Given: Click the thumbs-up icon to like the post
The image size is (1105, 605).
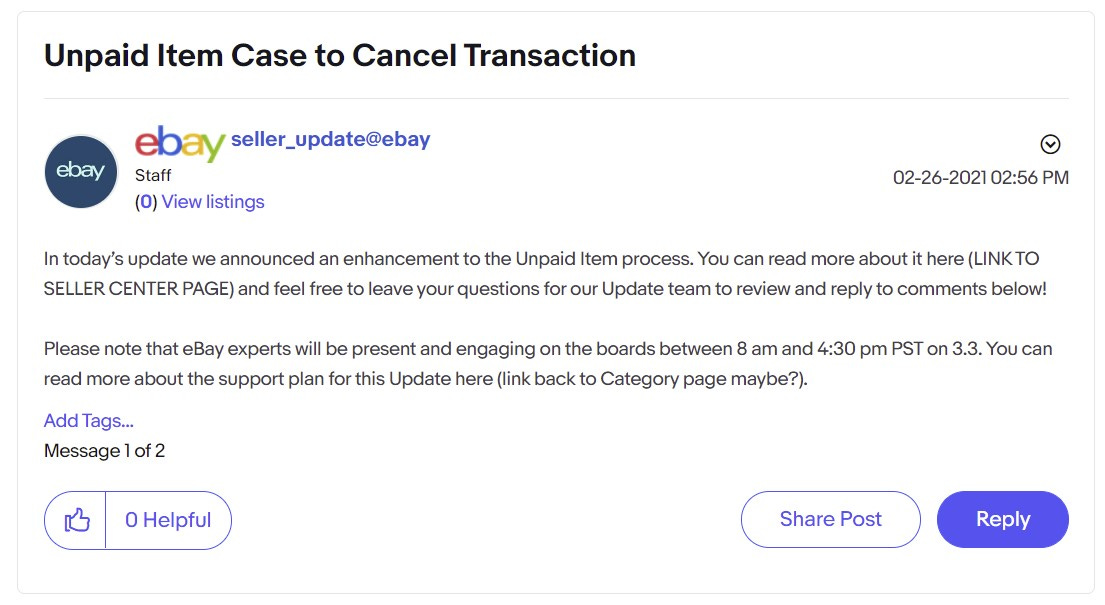Looking at the screenshot, I should (x=76, y=520).
